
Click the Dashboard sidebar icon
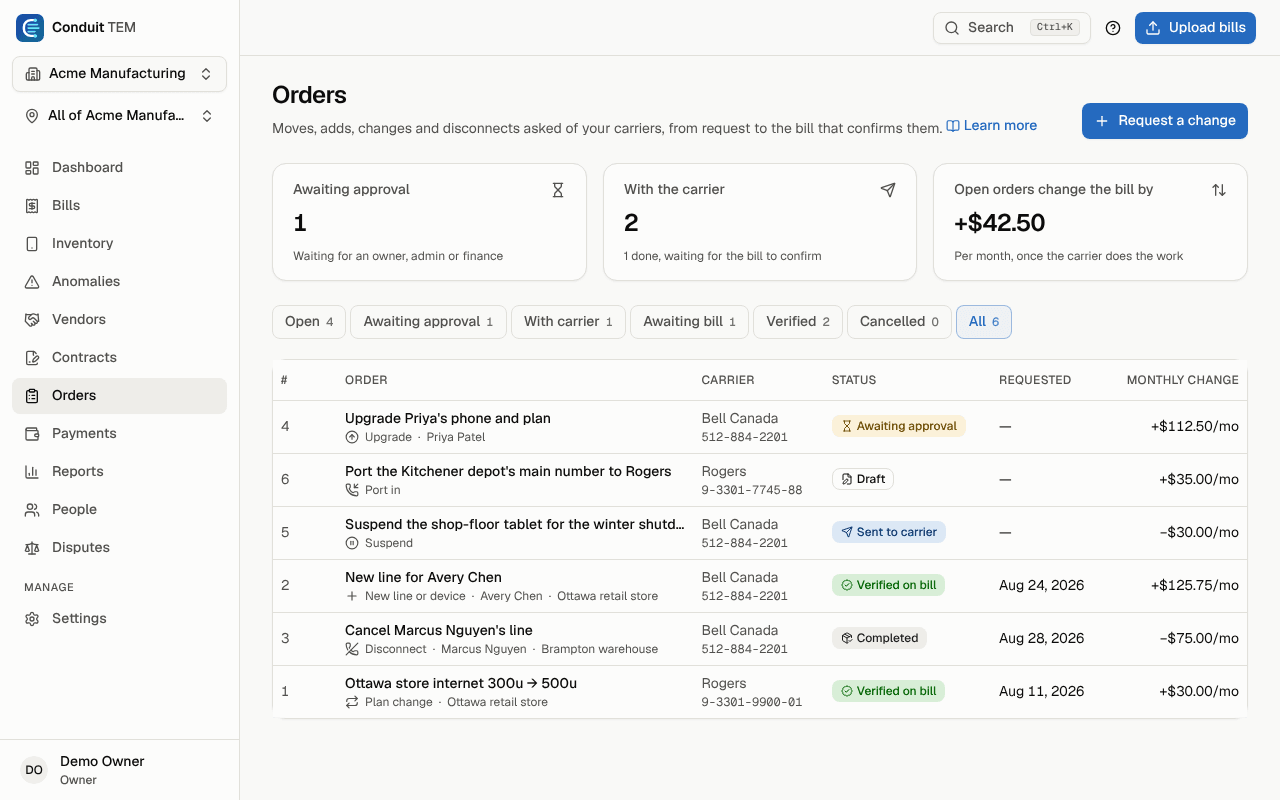pos(32,168)
